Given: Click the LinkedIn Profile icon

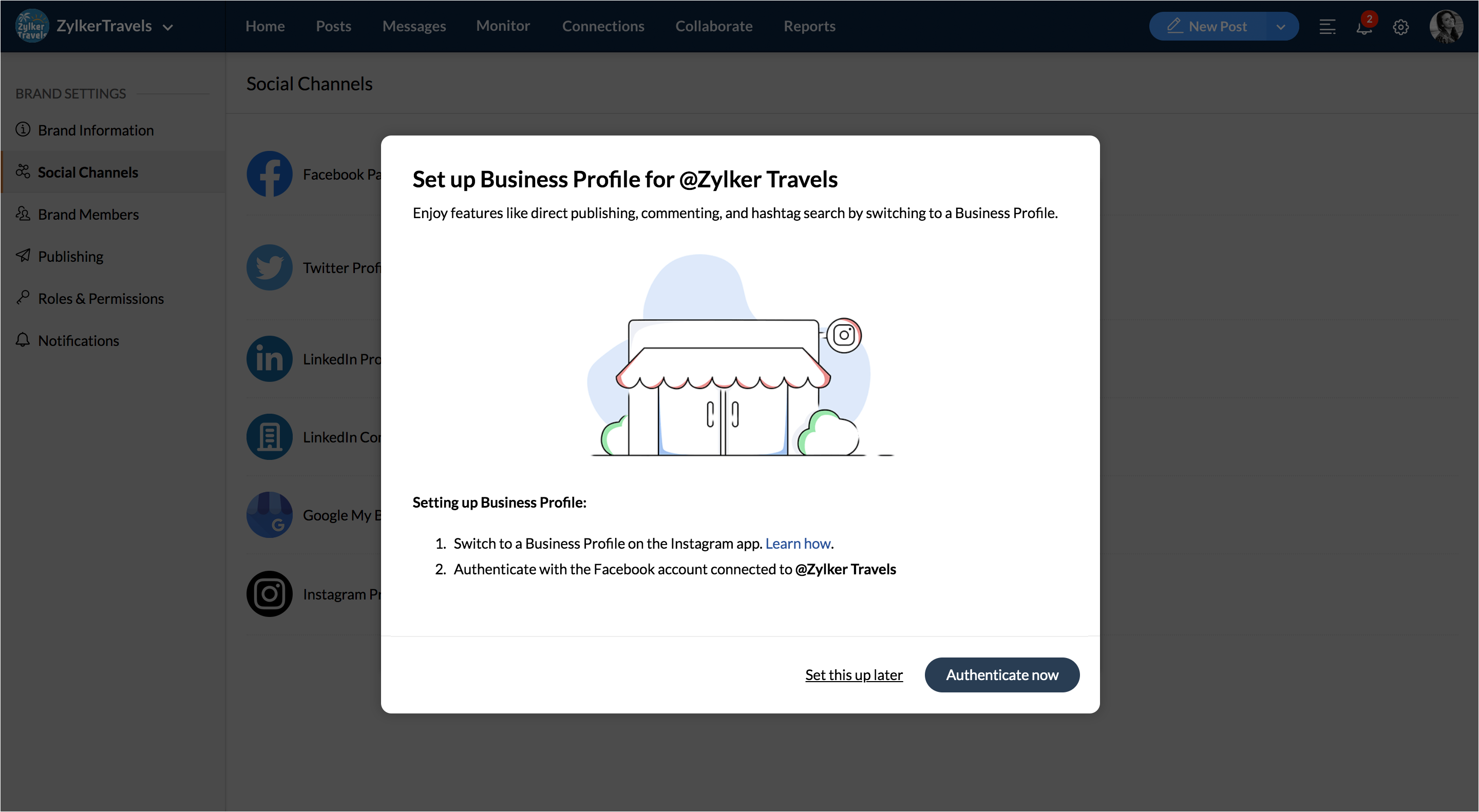Looking at the screenshot, I should (x=269, y=359).
